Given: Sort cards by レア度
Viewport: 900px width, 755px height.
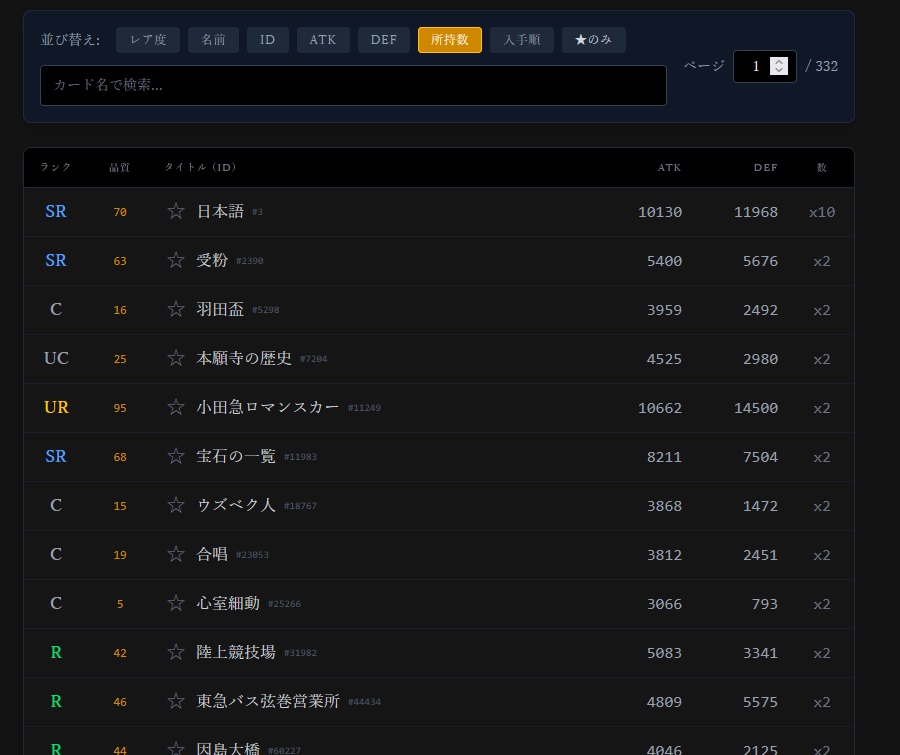Looking at the screenshot, I should click(148, 40).
